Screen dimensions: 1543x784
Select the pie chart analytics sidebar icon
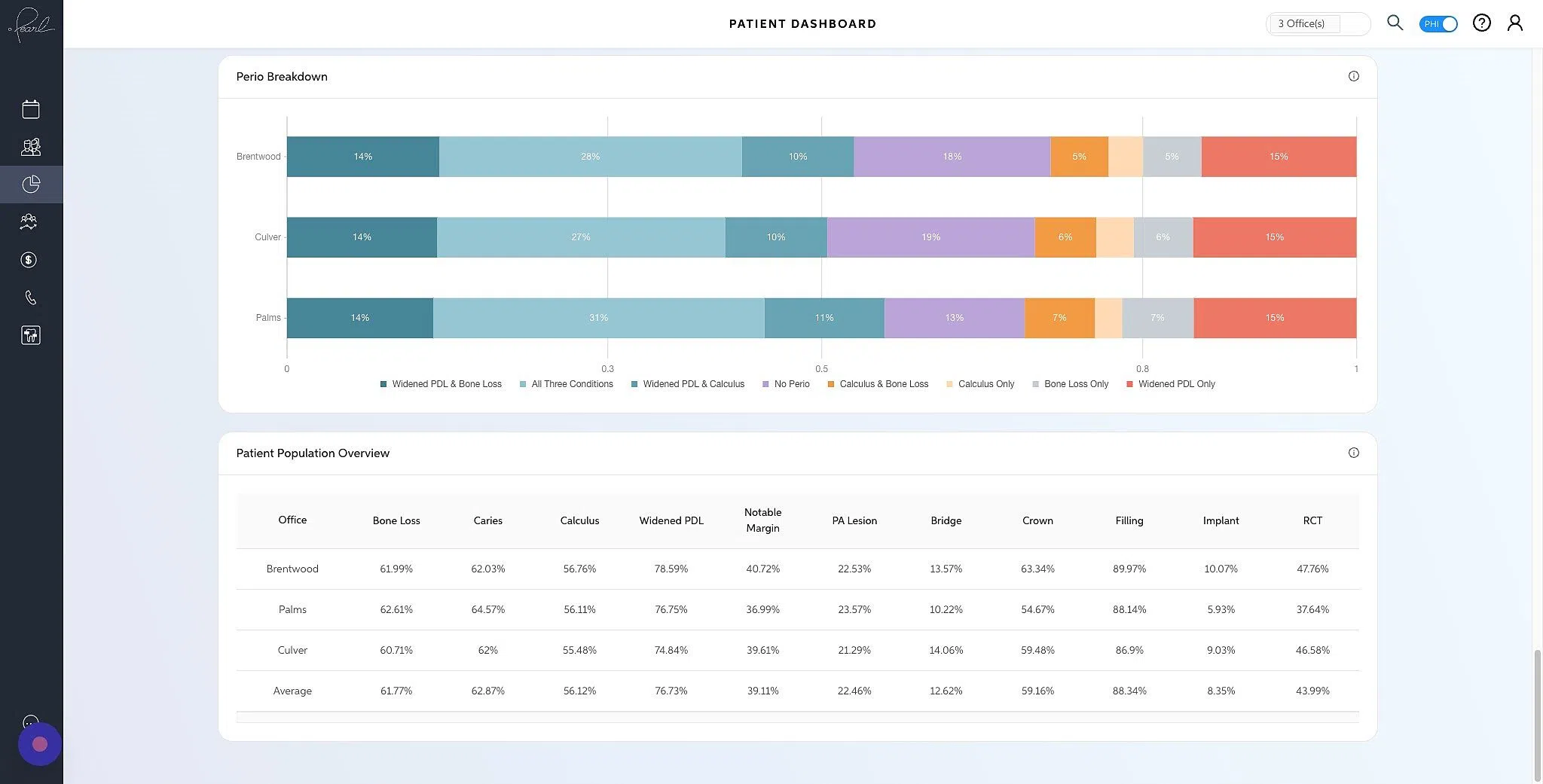tap(30, 184)
